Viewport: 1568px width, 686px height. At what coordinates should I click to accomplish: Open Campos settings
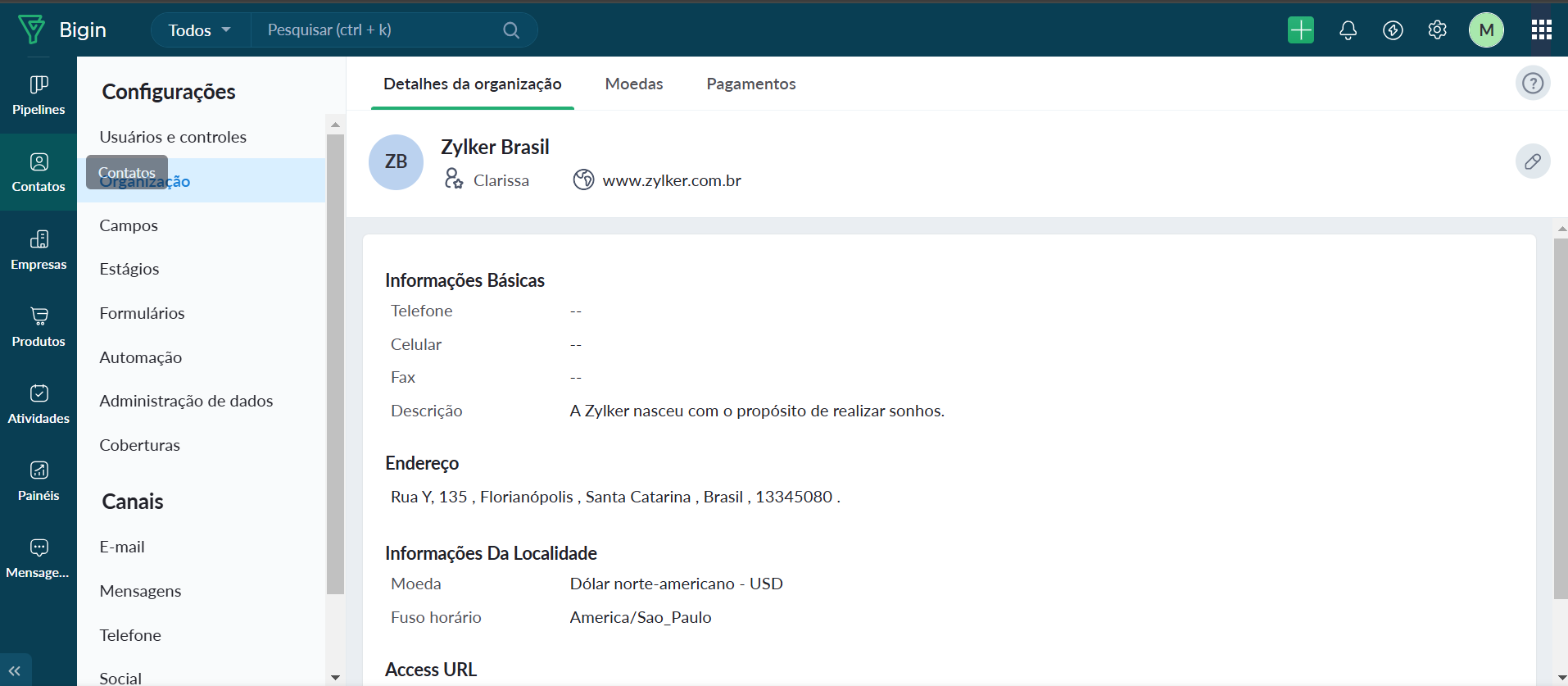point(202,225)
